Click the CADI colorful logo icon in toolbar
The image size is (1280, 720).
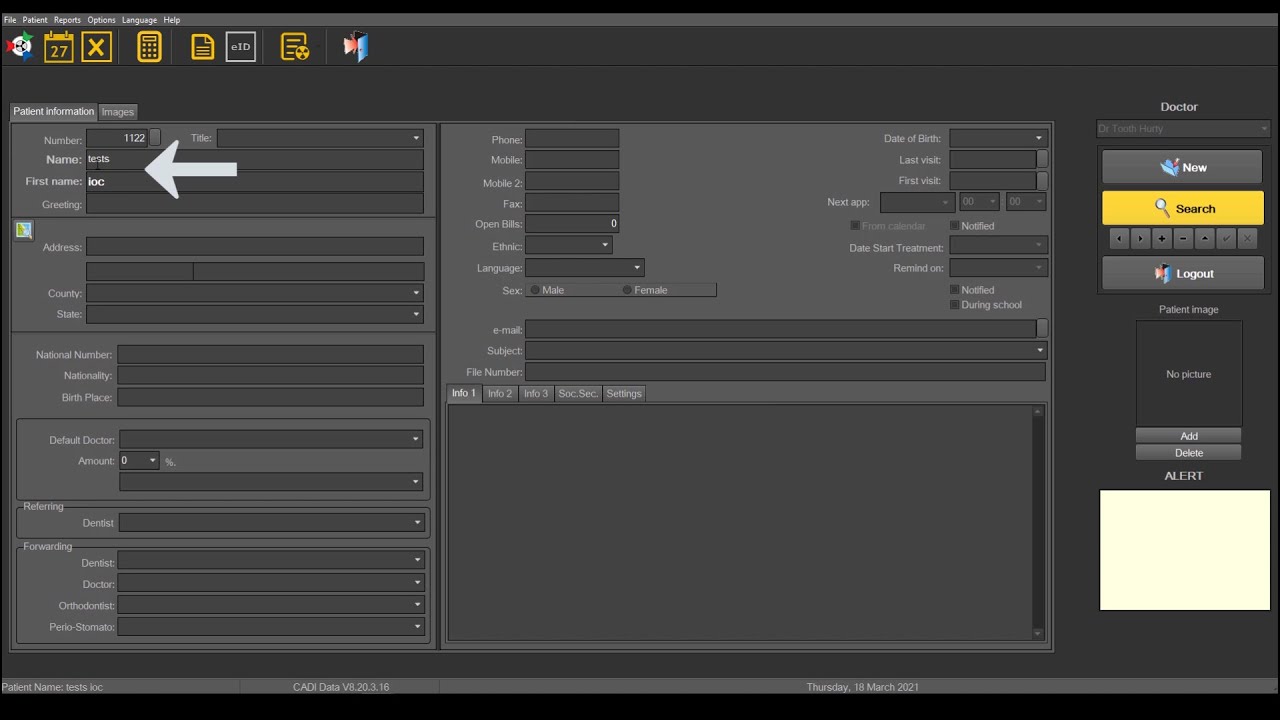point(20,47)
